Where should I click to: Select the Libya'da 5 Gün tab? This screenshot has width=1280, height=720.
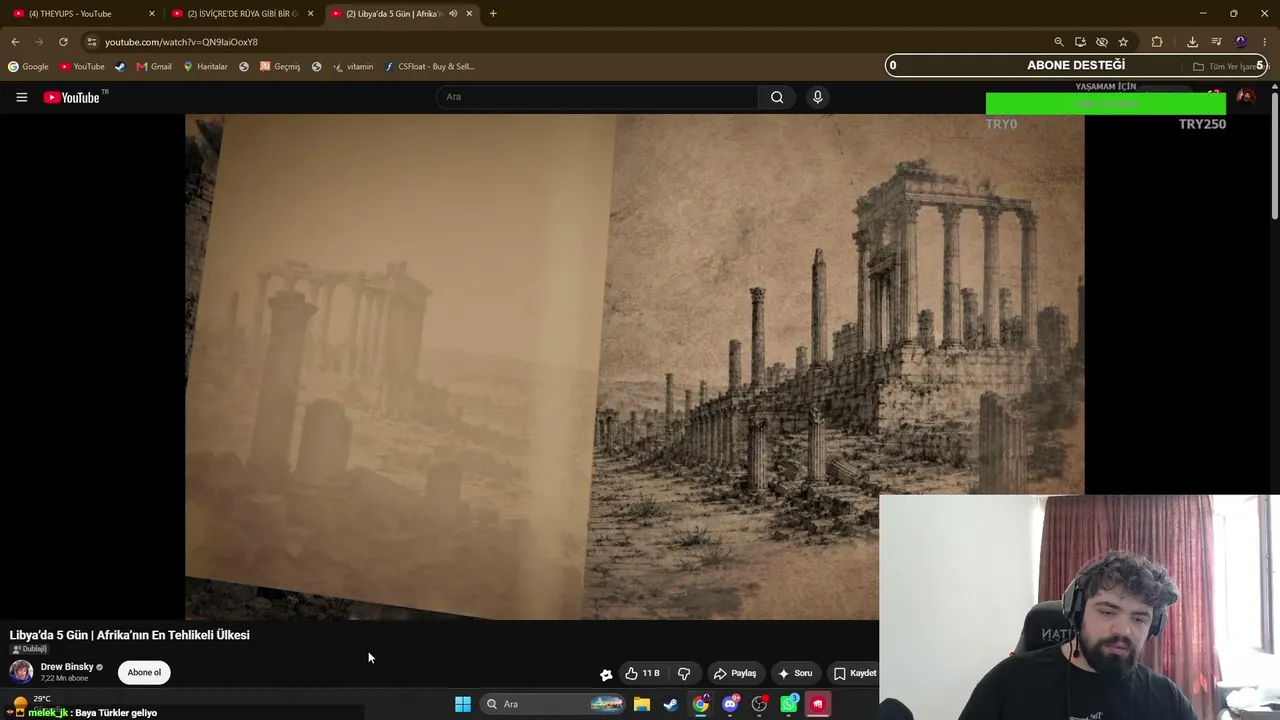392,14
